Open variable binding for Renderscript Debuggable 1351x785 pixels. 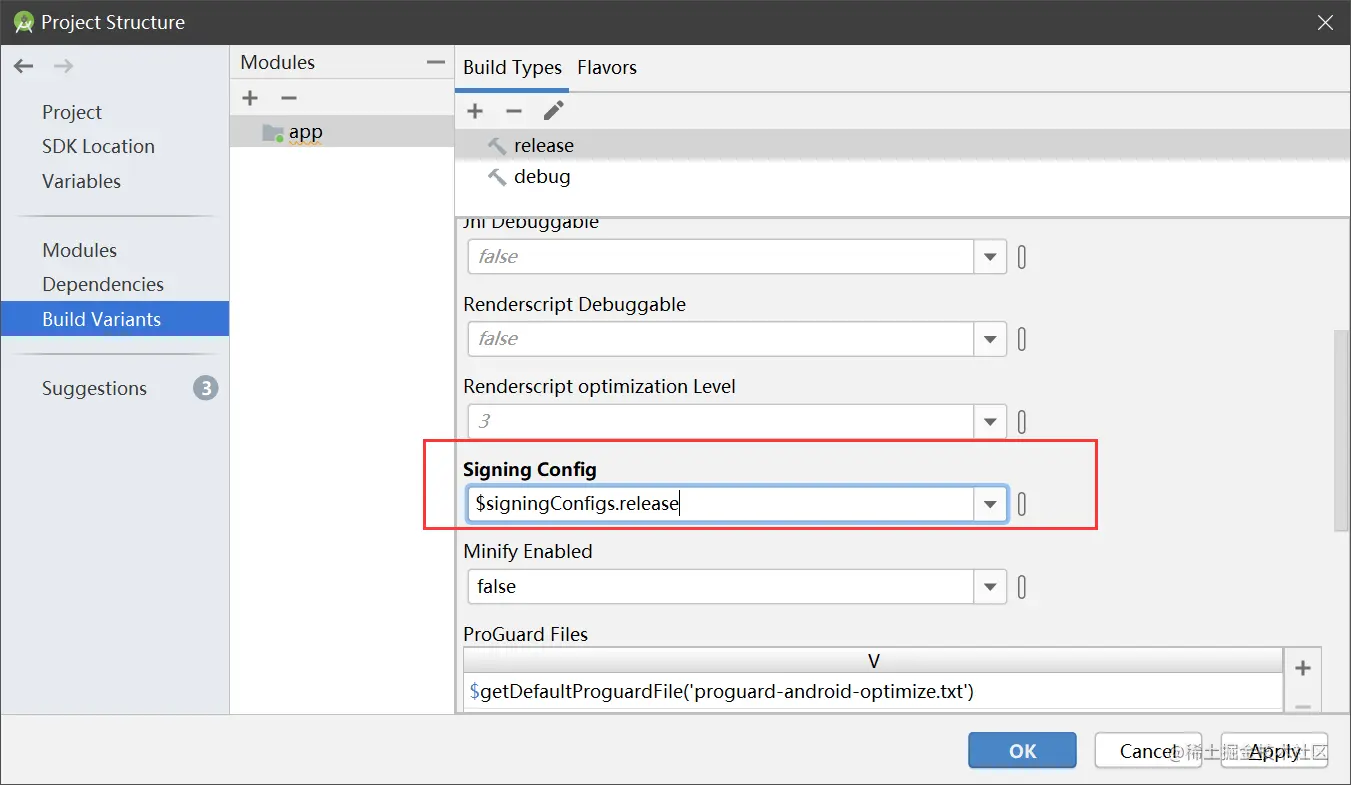(1022, 339)
